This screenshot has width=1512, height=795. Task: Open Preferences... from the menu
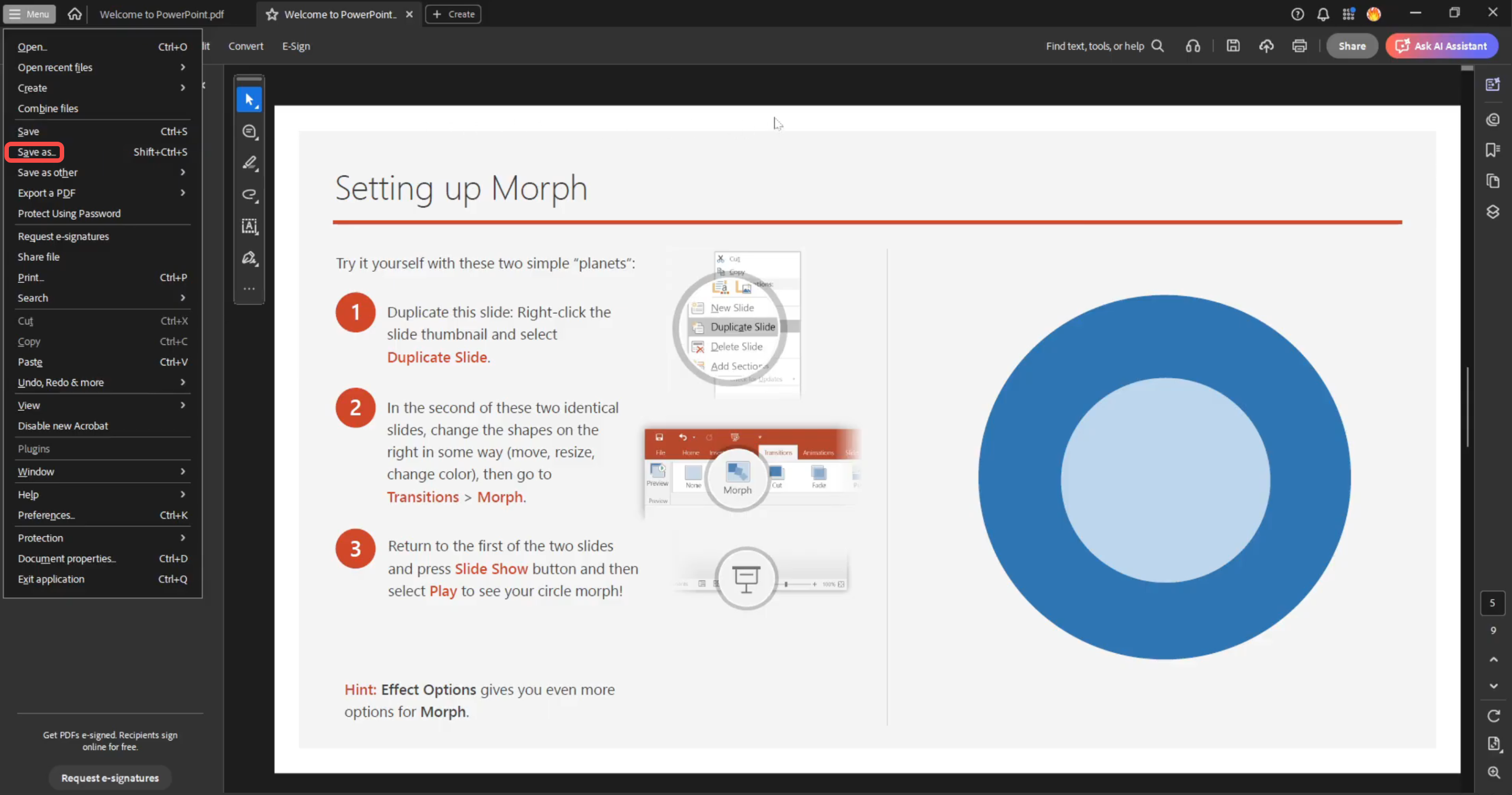[x=102, y=515]
